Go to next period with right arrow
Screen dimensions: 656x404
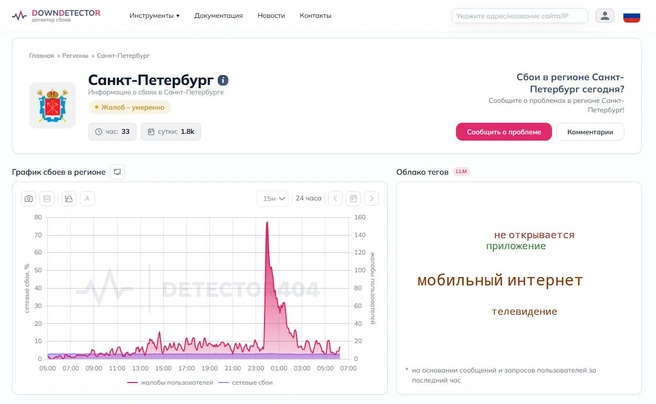coord(372,198)
